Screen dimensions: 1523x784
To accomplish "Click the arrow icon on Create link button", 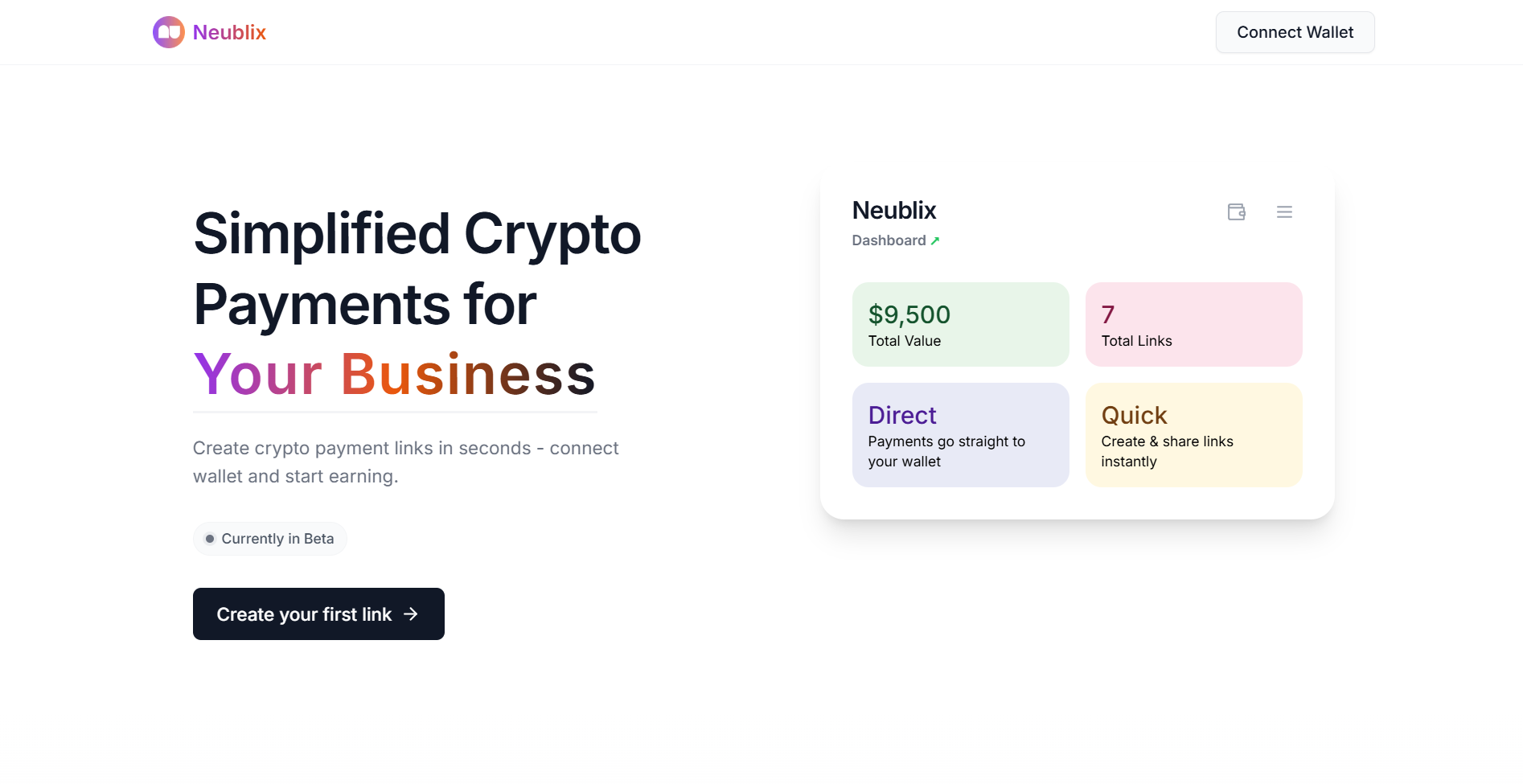I will 411,614.
